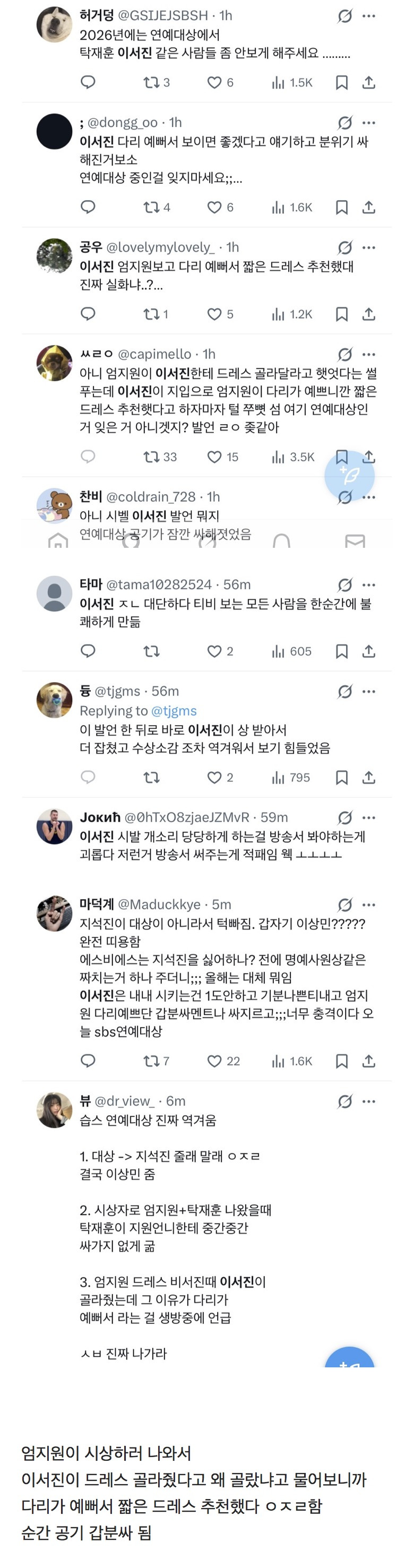Image resolution: width=414 pixels, height=1568 pixels.
Task: Open the @tjgms link after Replying to
Action: point(174,710)
